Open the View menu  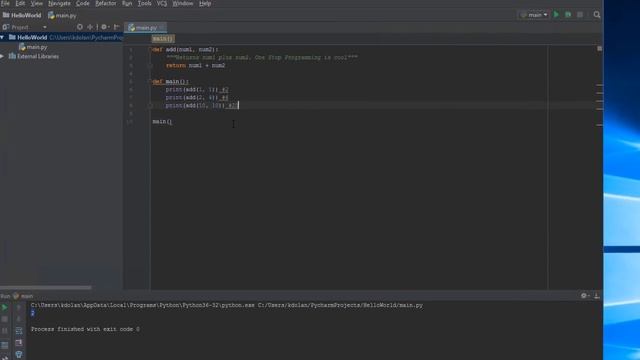tap(36, 3)
